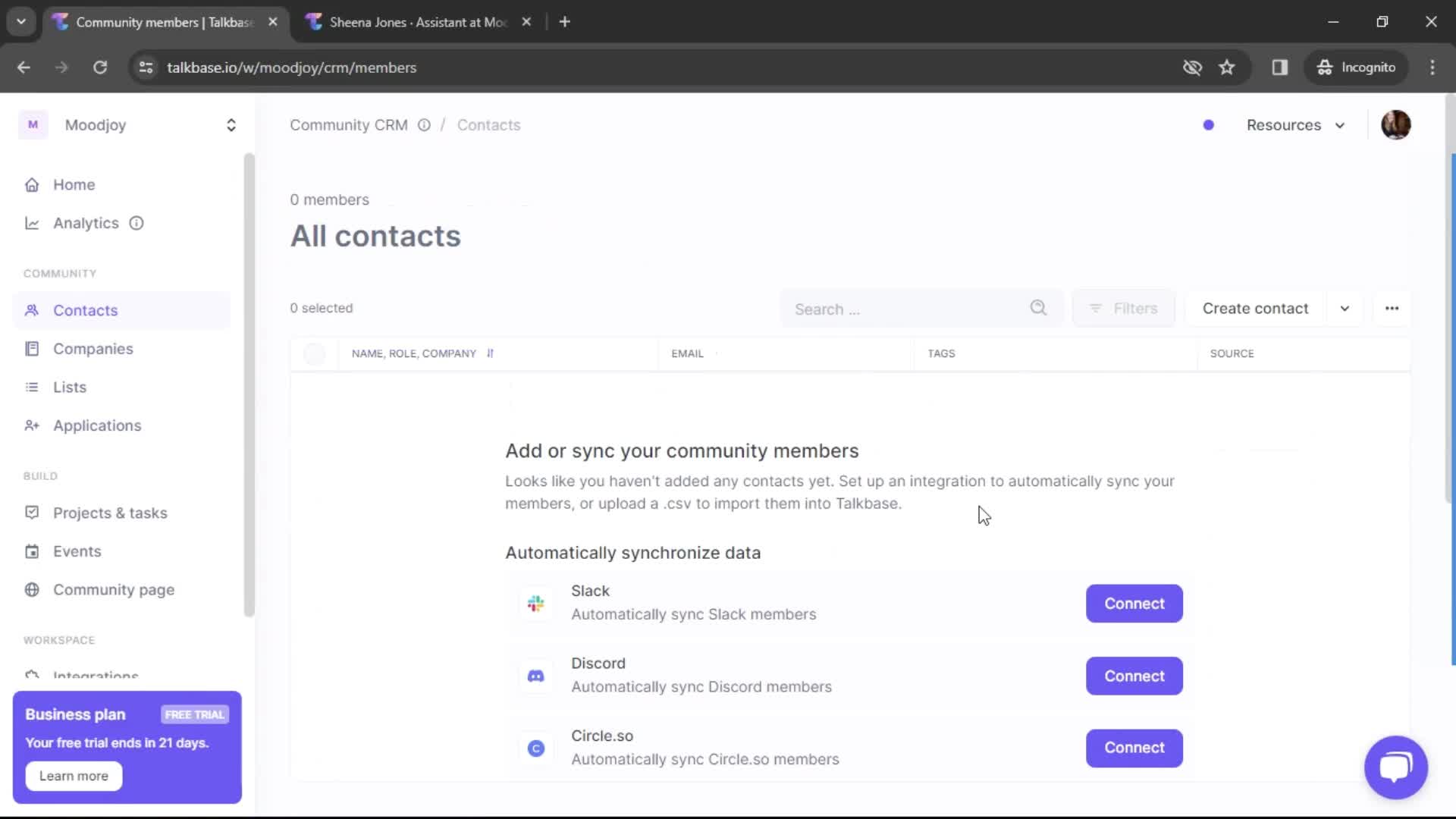This screenshot has width=1456, height=819.
Task: Select the Analytics sidebar icon
Action: click(32, 223)
